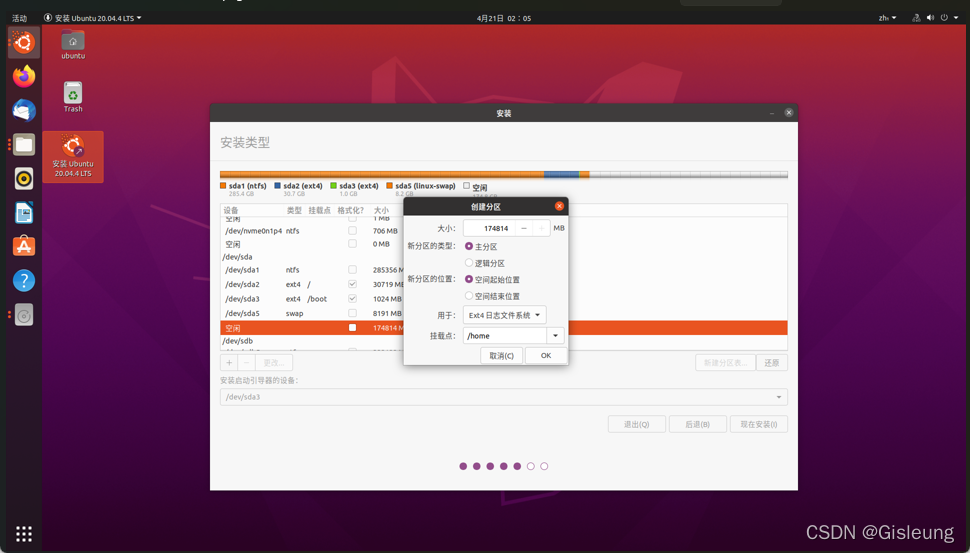This screenshot has width=970, height=553.
Task: Open the clock showing 4月21日 02:05
Action: [504, 18]
